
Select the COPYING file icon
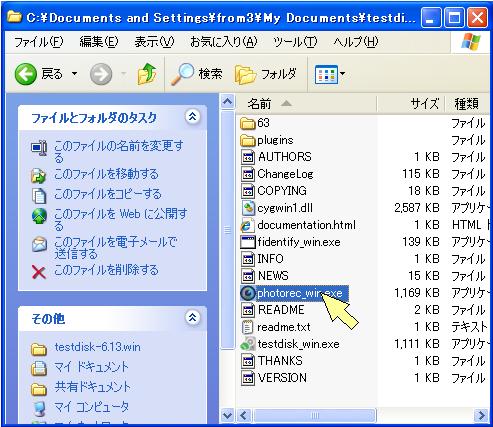[248, 191]
